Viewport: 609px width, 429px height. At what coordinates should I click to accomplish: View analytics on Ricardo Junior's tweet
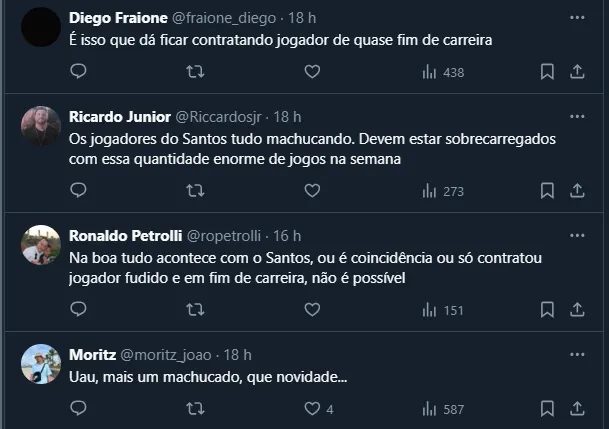pyautogui.click(x=443, y=191)
